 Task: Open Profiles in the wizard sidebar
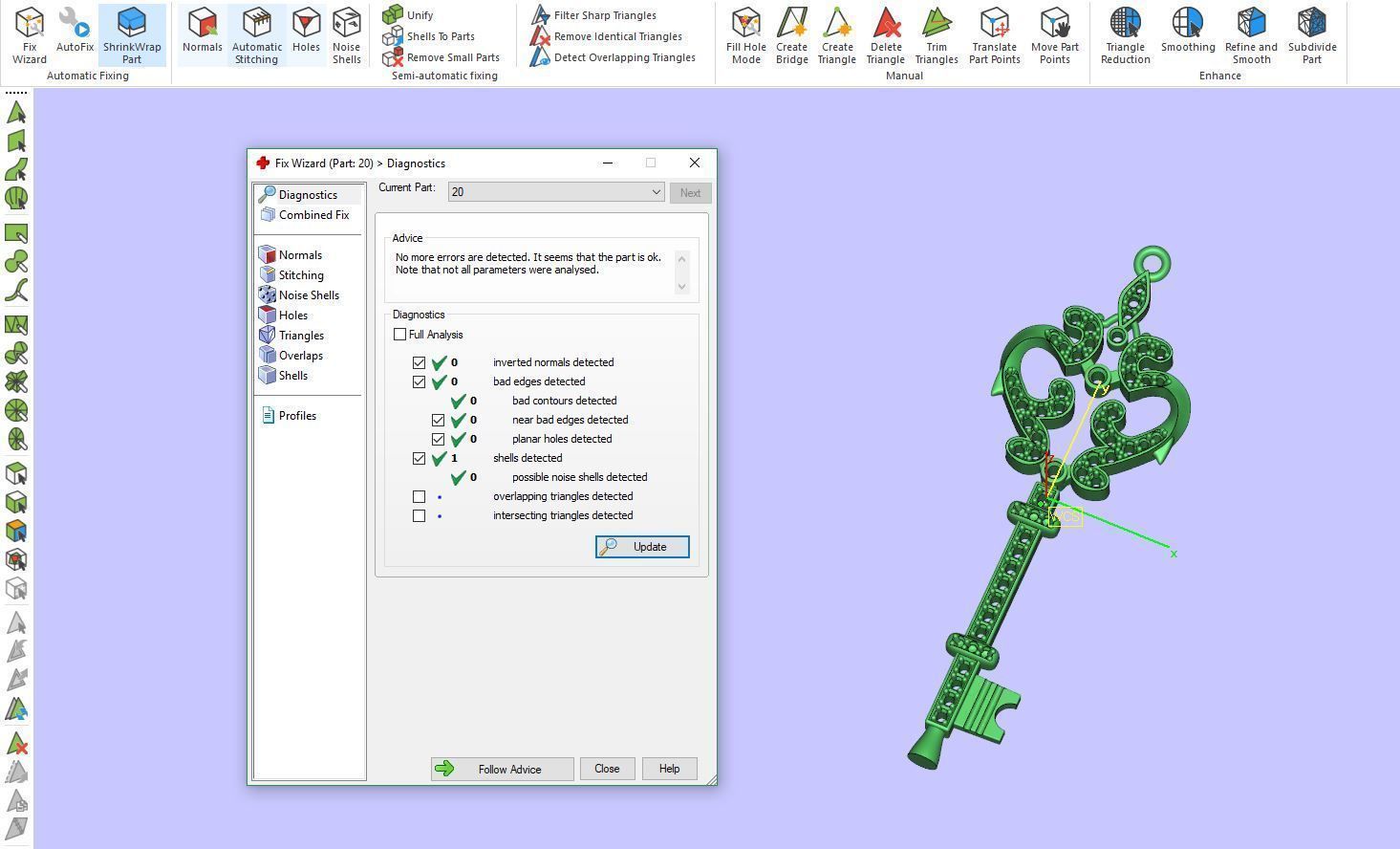click(297, 416)
